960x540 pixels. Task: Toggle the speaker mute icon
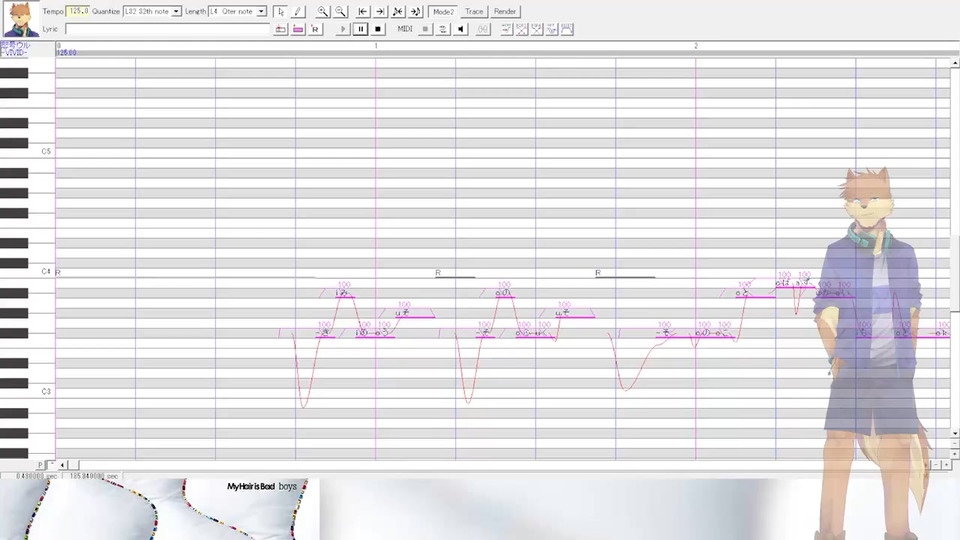click(461, 29)
